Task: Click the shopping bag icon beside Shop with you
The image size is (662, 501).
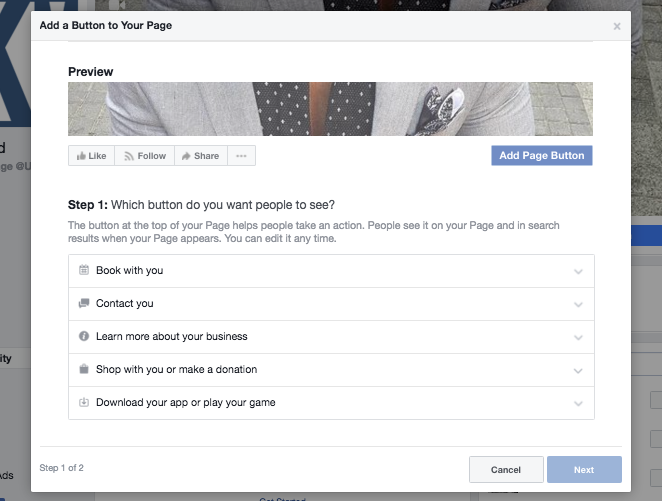Action: (84, 370)
